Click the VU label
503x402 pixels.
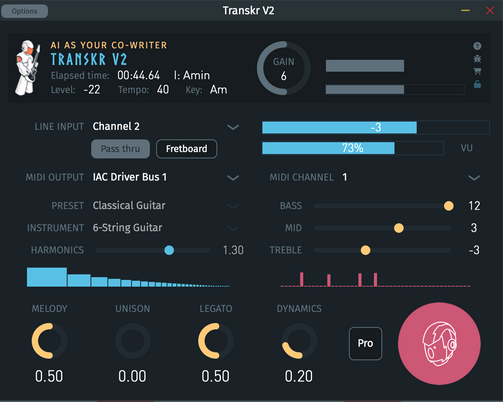[467, 148]
